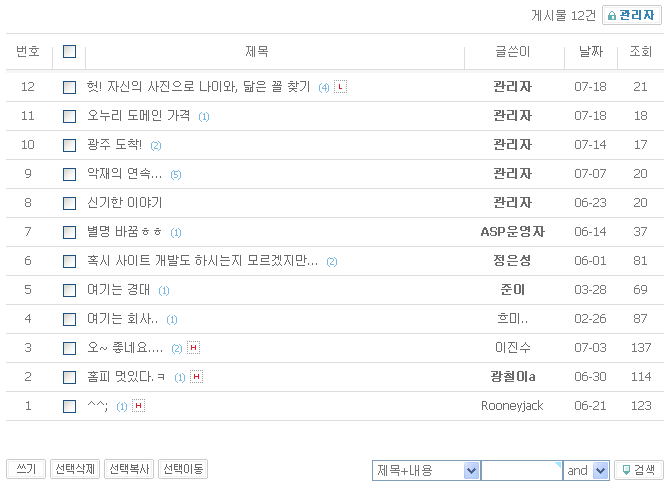The image size is (670, 494).
Task: Check the box for 악재의 연속...
Action: [x=69, y=174]
